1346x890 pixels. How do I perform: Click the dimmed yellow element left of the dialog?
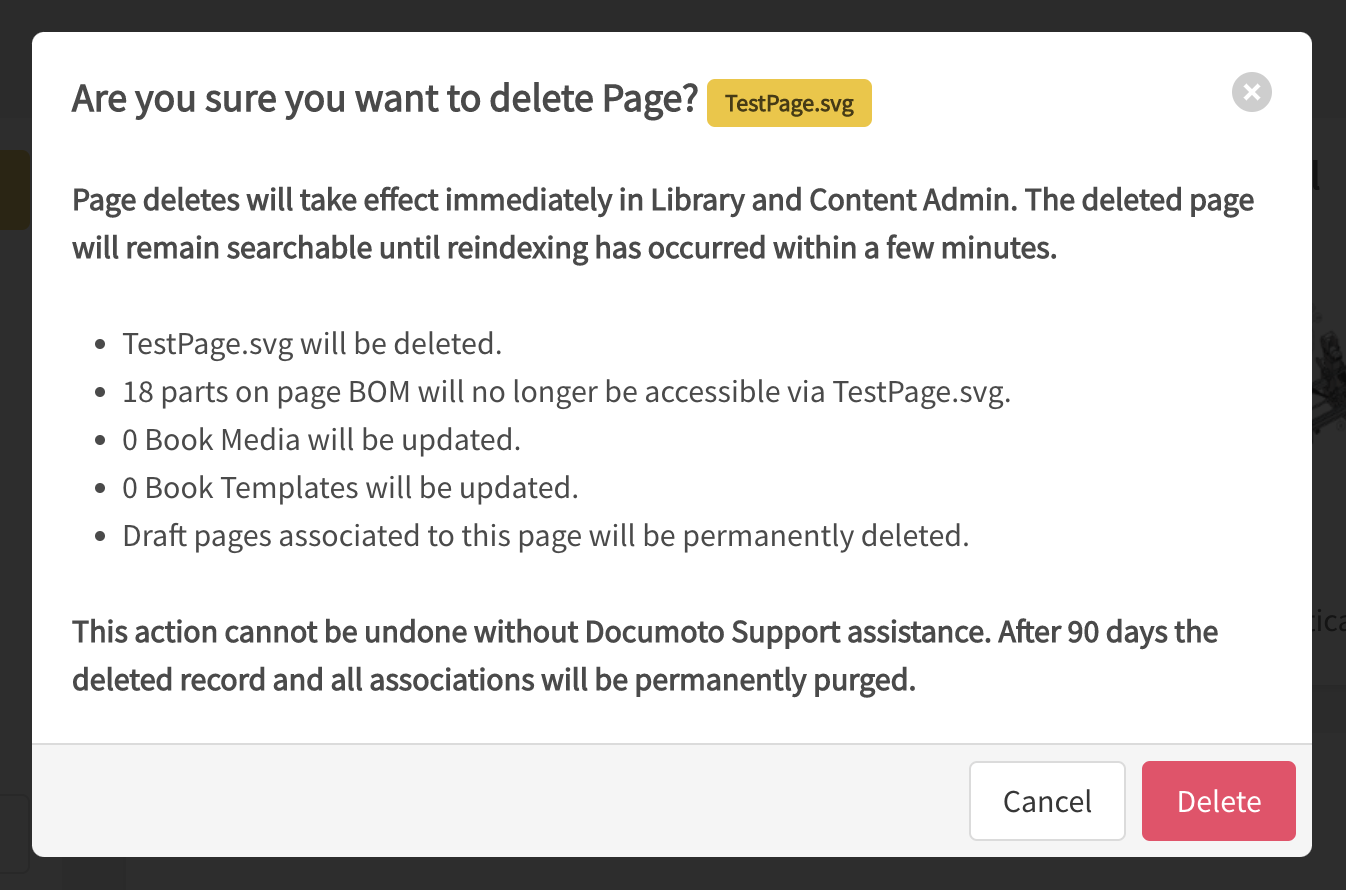pos(14,190)
